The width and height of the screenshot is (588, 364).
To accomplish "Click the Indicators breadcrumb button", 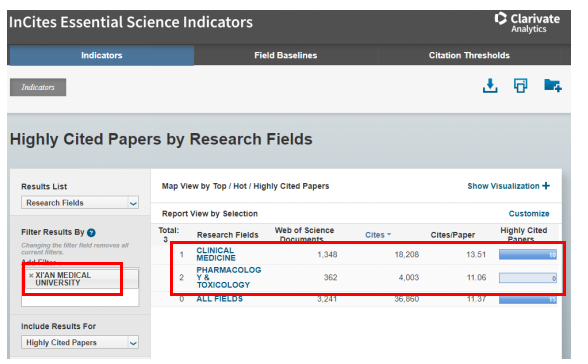I will click(38, 87).
